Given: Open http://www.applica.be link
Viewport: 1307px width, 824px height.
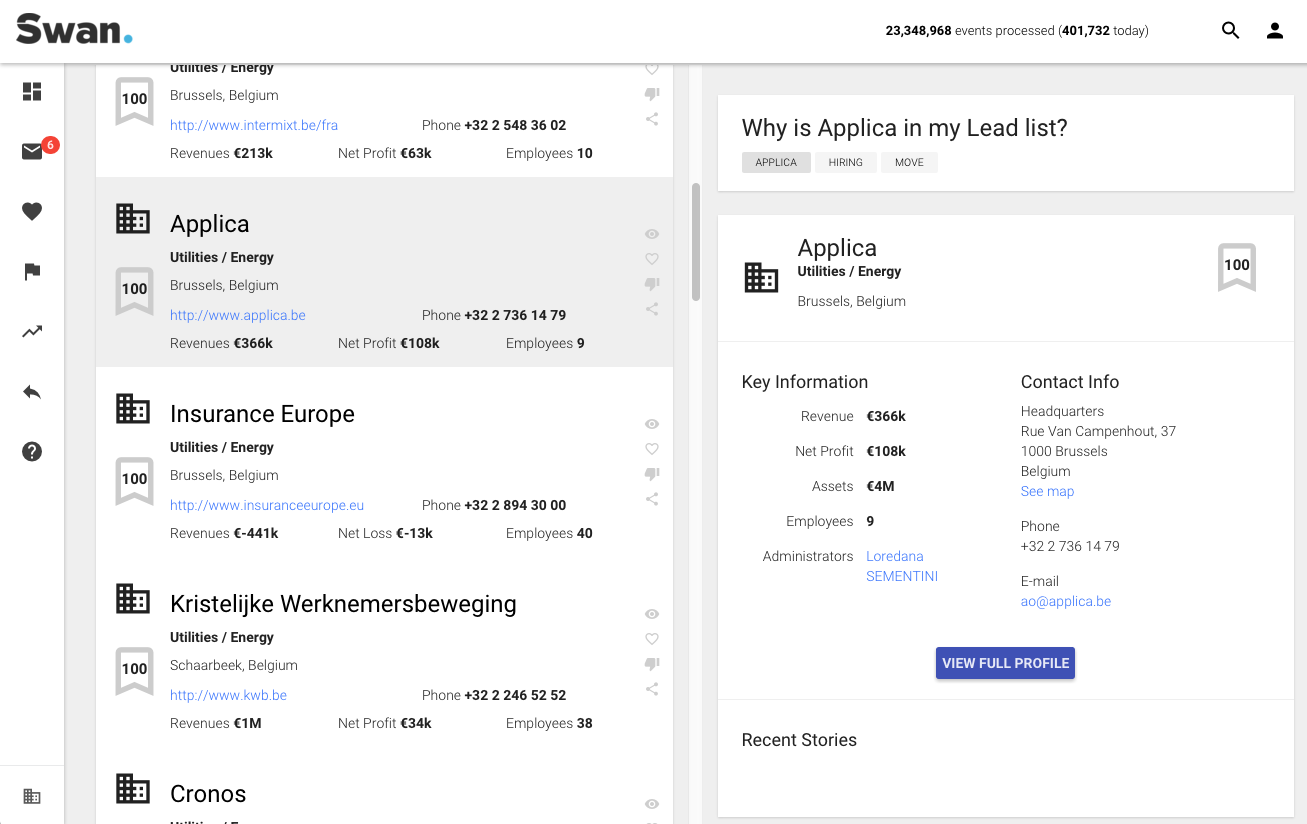Looking at the screenshot, I should (x=238, y=315).
